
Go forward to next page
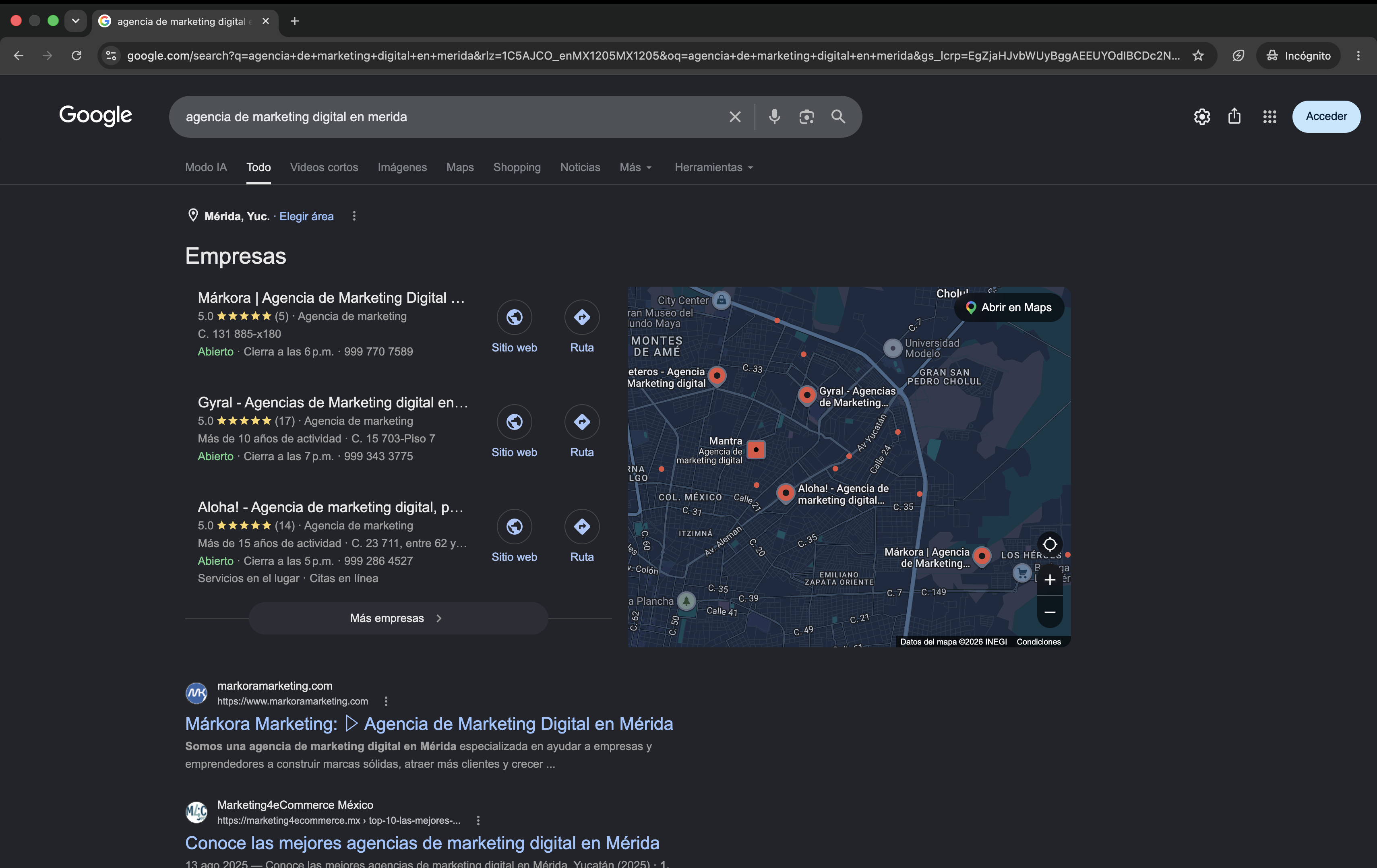point(48,56)
